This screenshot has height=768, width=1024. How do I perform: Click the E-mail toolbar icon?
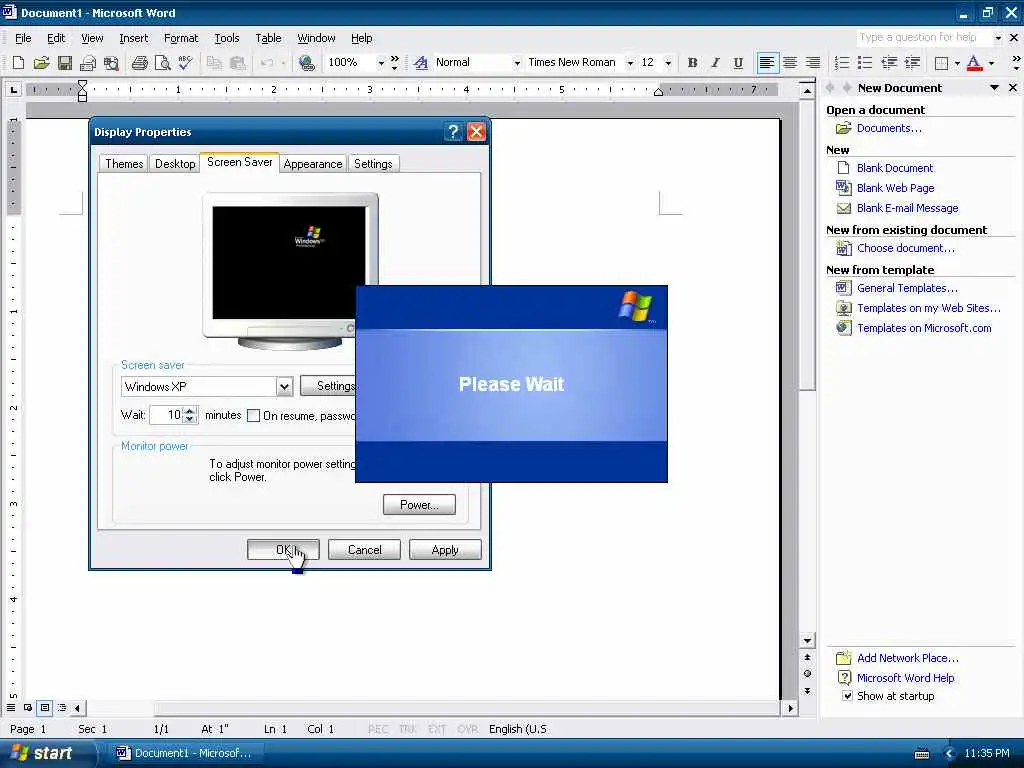[x=88, y=63]
